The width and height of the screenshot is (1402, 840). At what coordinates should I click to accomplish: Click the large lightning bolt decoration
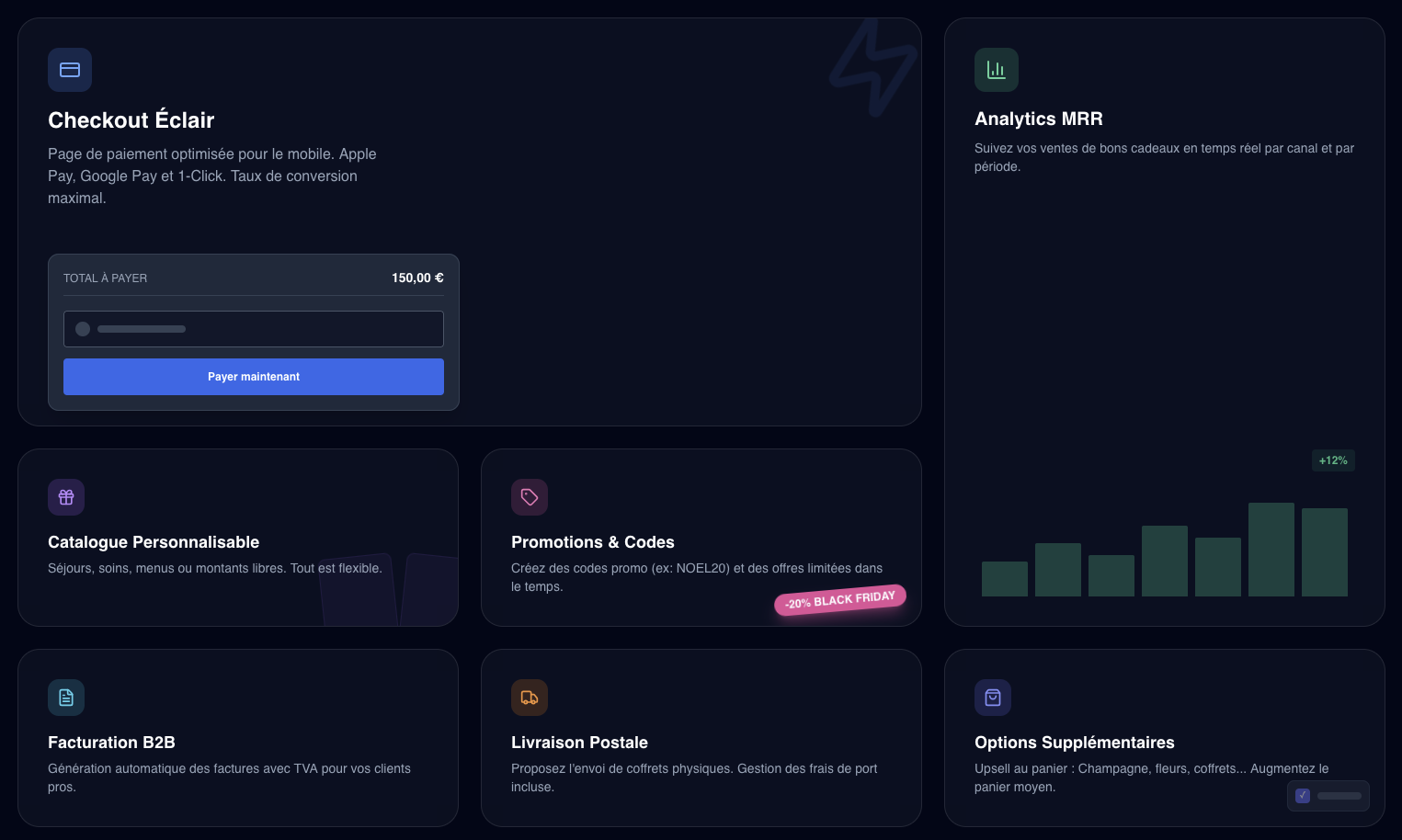pyautogui.click(x=872, y=68)
